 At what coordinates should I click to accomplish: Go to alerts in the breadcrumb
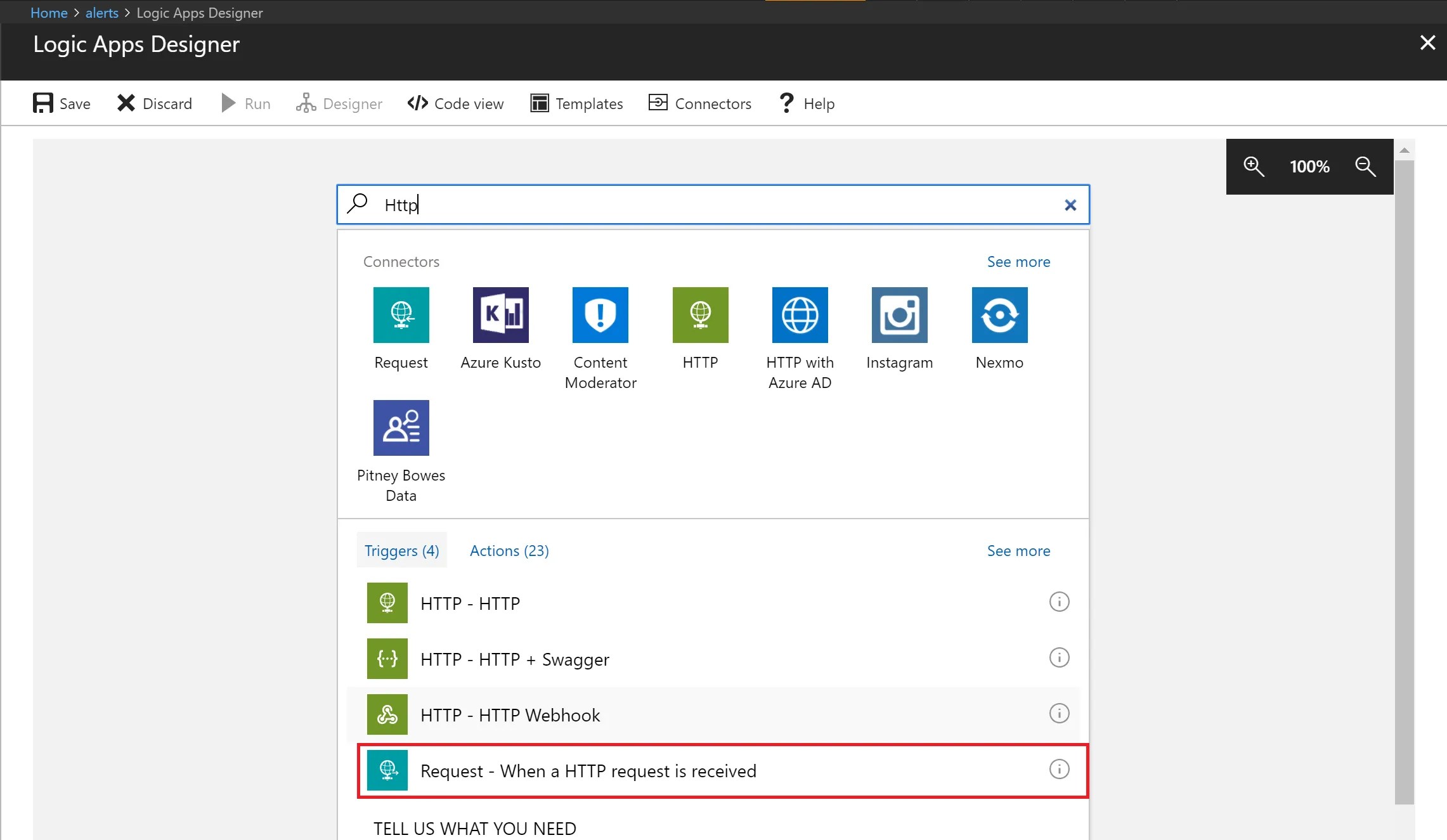[x=102, y=13]
